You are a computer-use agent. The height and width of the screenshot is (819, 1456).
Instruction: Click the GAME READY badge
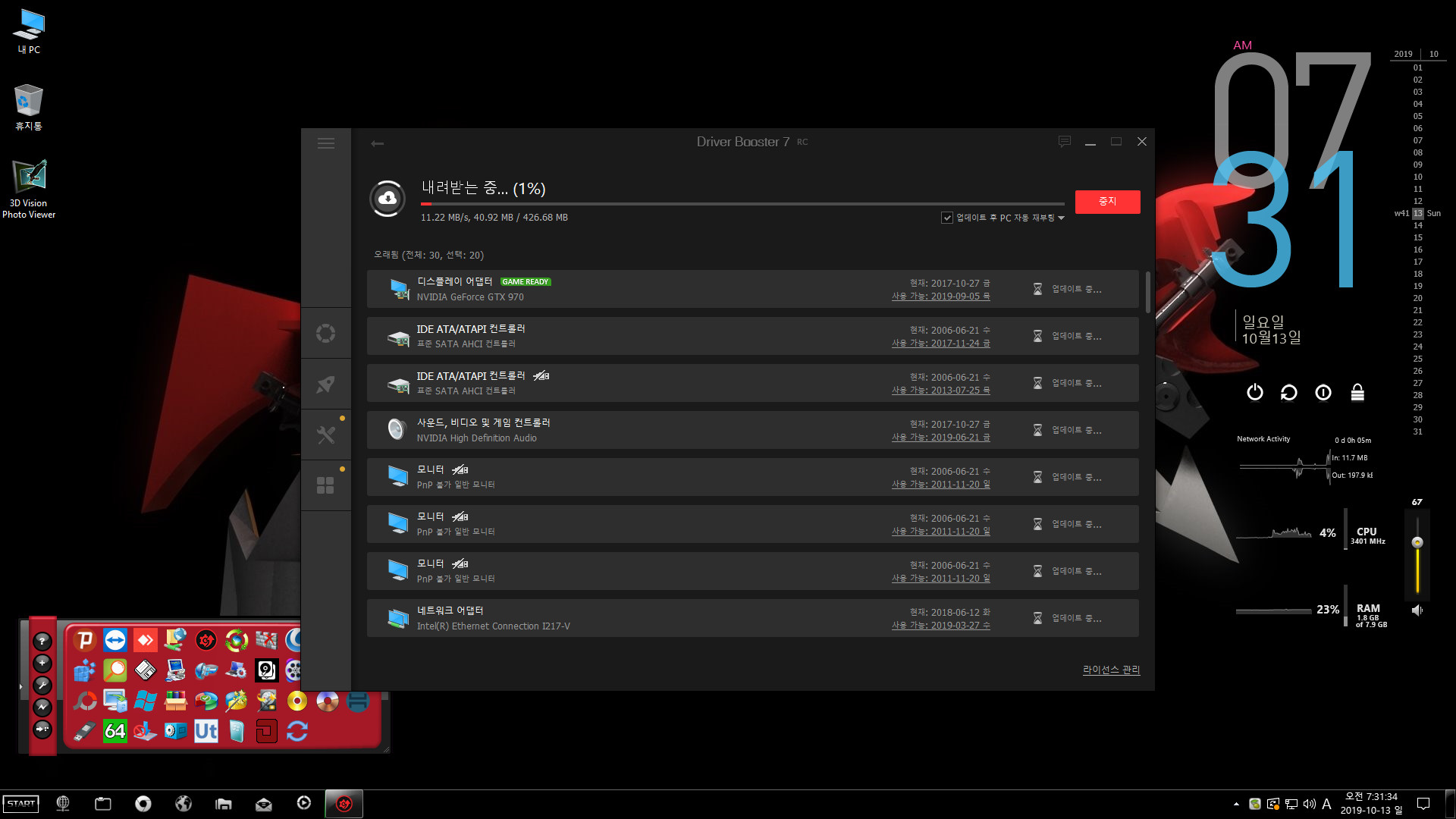525,282
